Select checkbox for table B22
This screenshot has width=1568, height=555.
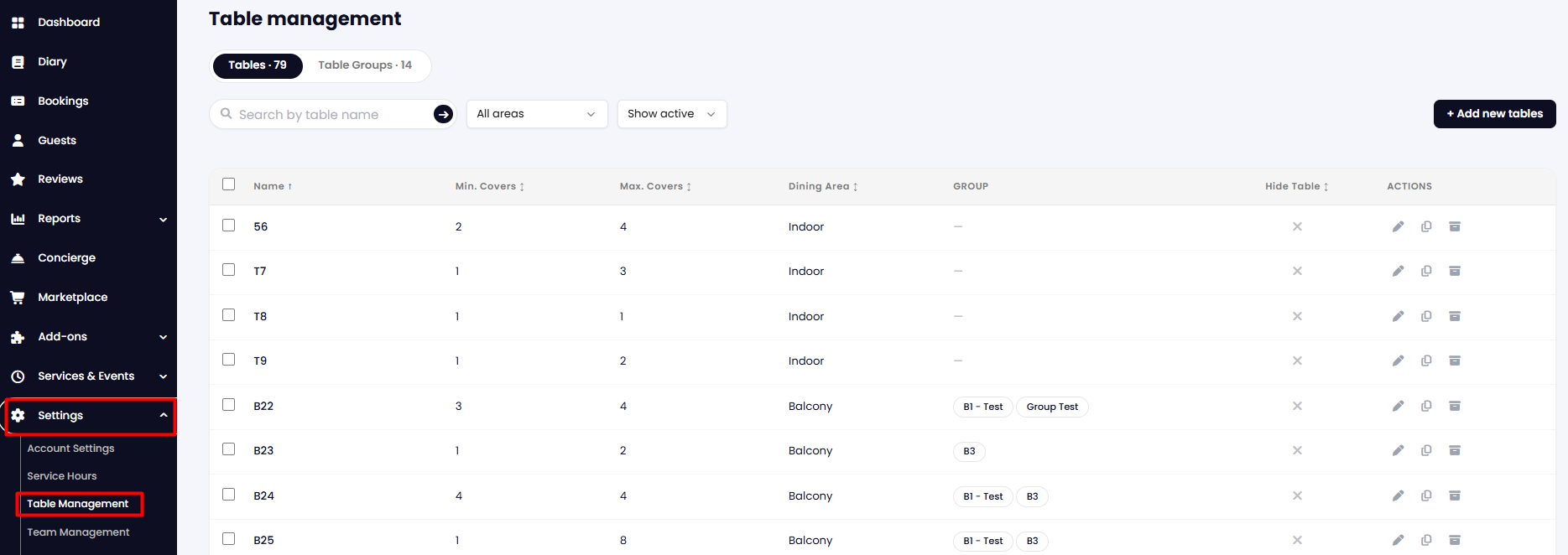(x=228, y=405)
